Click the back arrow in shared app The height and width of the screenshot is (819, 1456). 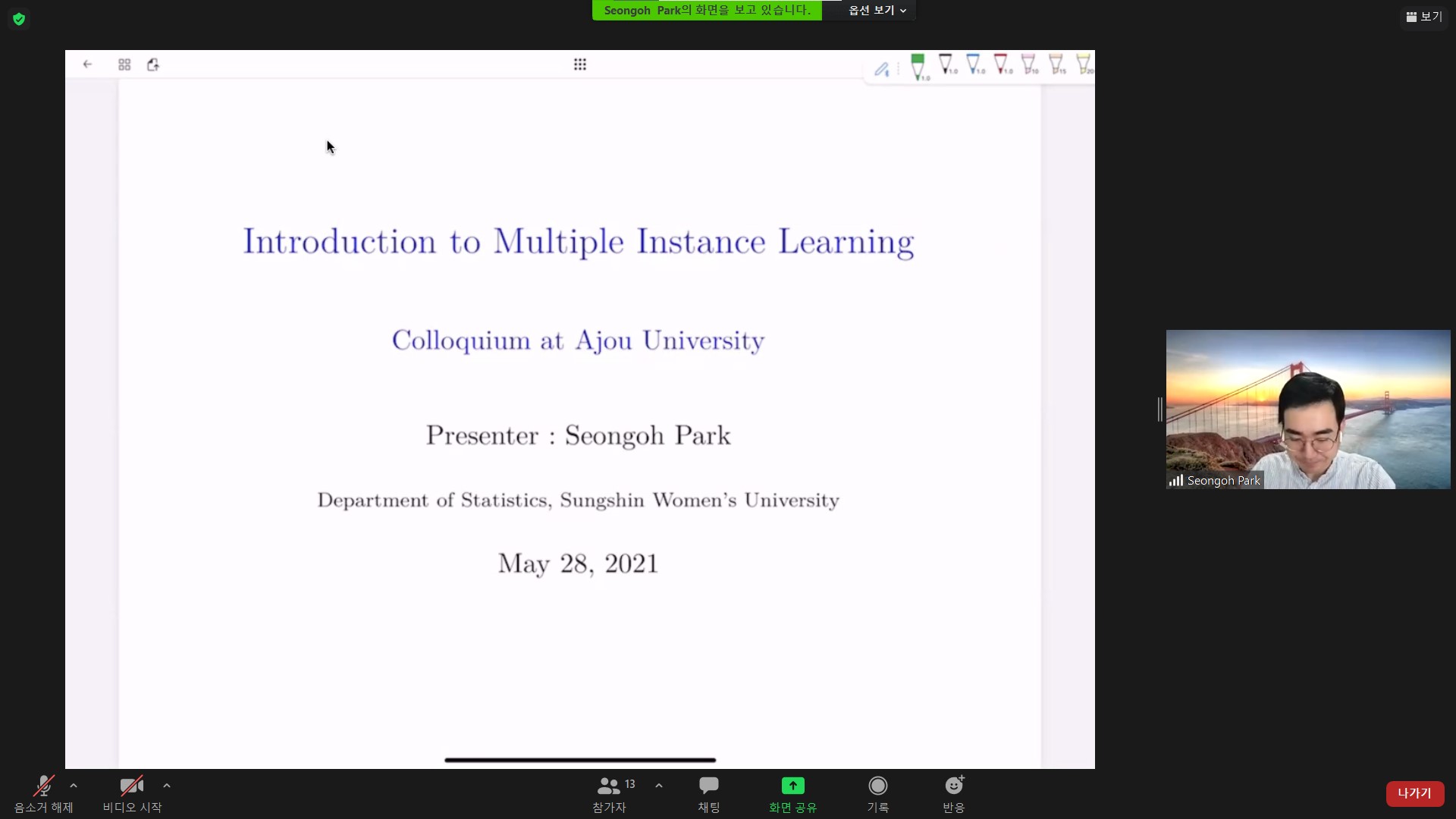click(x=87, y=64)
